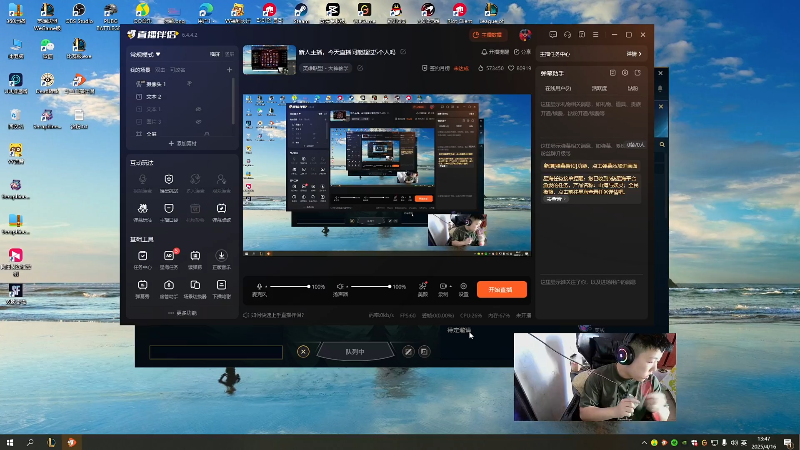Switch to the 在线用户 tab
800x450 pixels.
(558, 88)
